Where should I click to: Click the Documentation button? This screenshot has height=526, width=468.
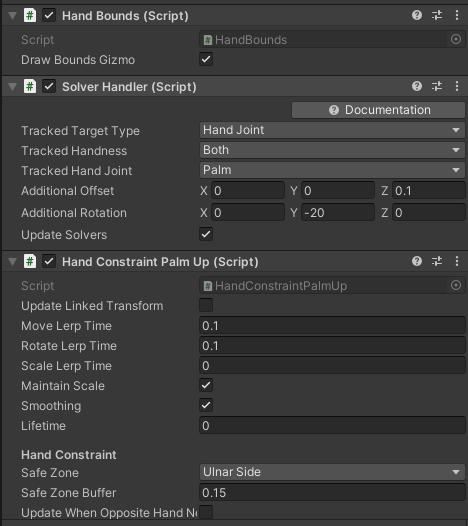click(x=378, y=110)
